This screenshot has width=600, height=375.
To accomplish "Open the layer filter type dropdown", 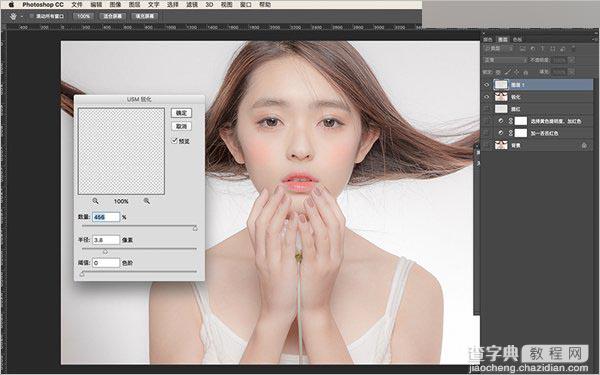I will (499, 49).
